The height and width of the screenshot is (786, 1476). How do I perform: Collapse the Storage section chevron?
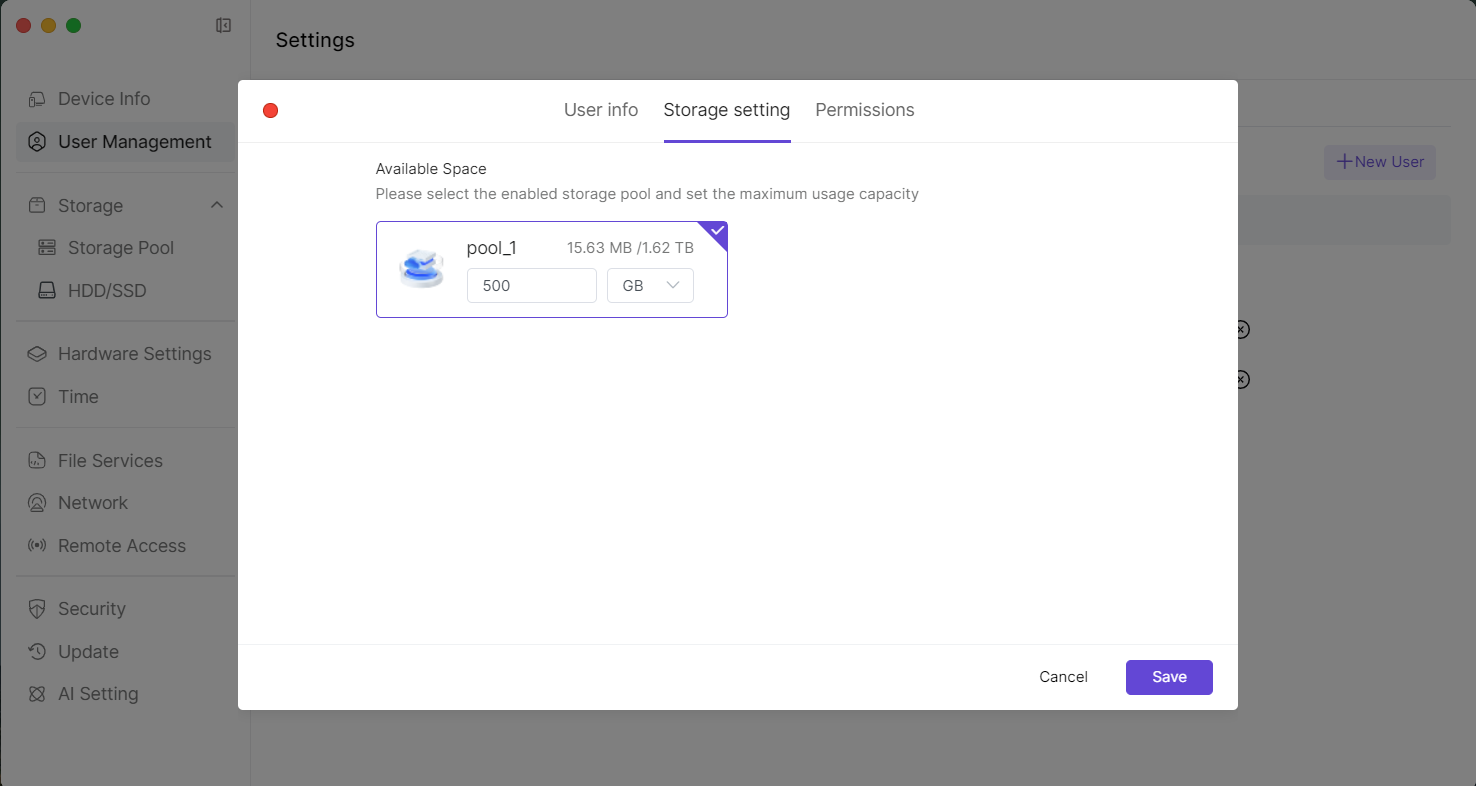click(217, 205)
